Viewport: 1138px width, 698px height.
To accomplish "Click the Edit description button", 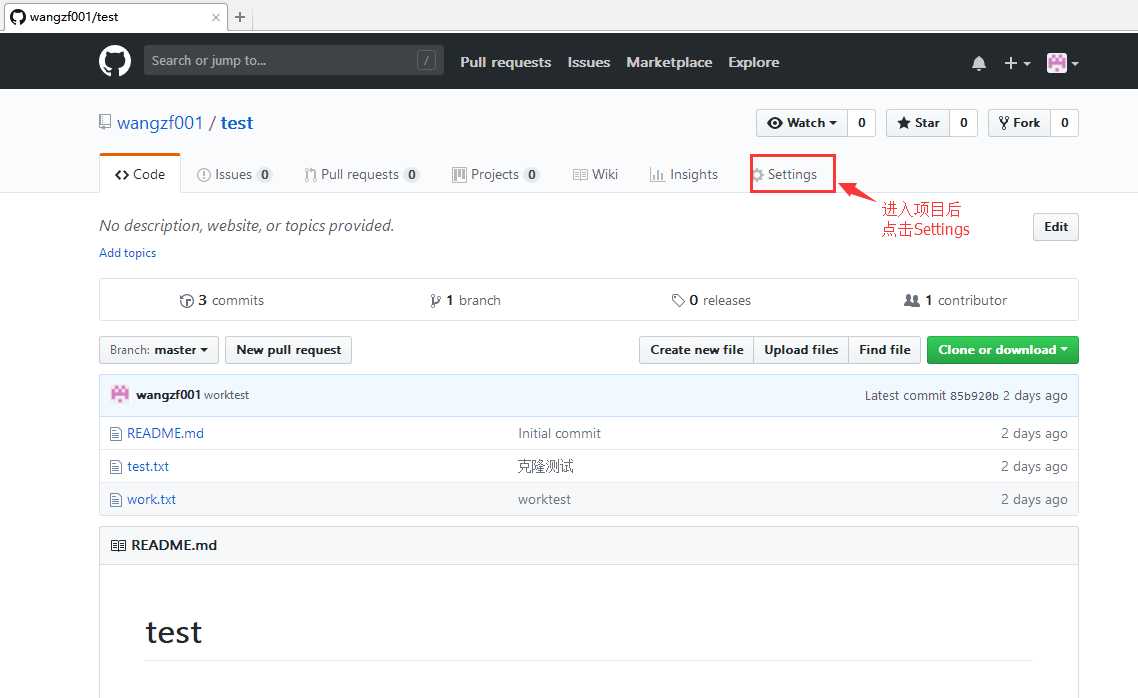I will pyautogui.click(x=1055, y=227).
